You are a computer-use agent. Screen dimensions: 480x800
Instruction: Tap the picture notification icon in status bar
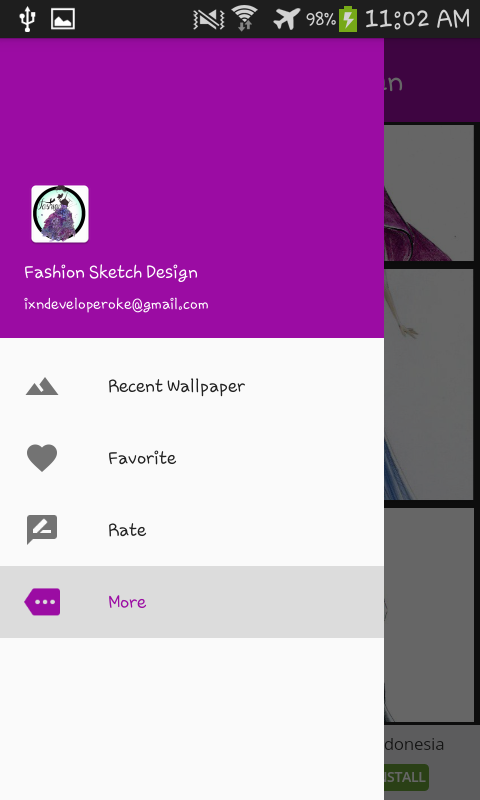tap(63, 19)
